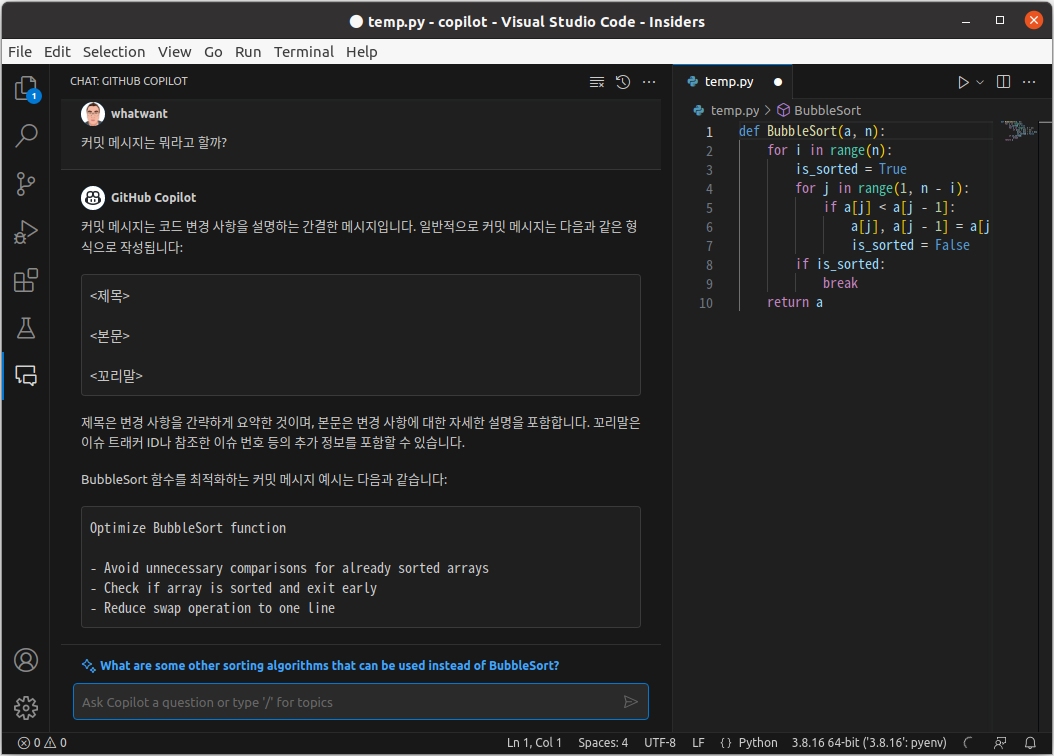
Task: Click the 'def BubbleSort(a, n):' line
Action: point(811,131)
